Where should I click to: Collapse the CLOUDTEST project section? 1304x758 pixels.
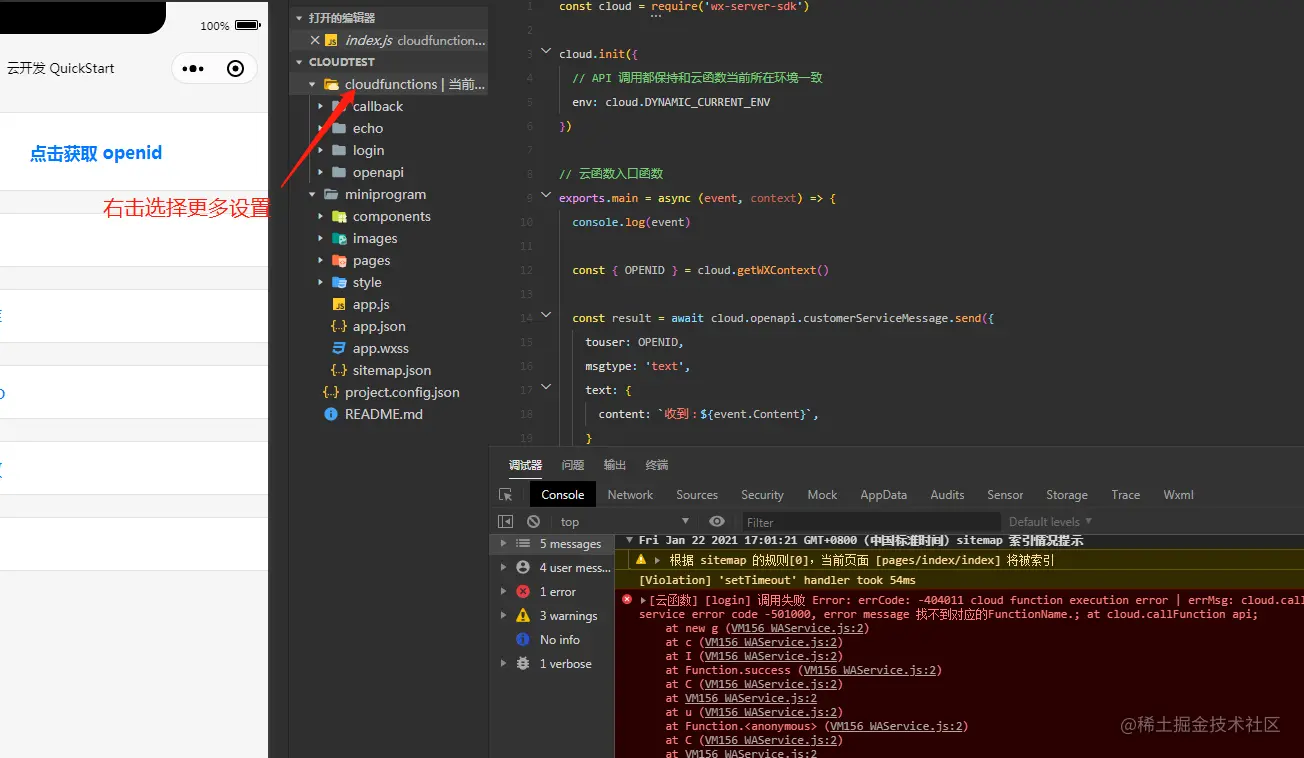pos(298,62)
